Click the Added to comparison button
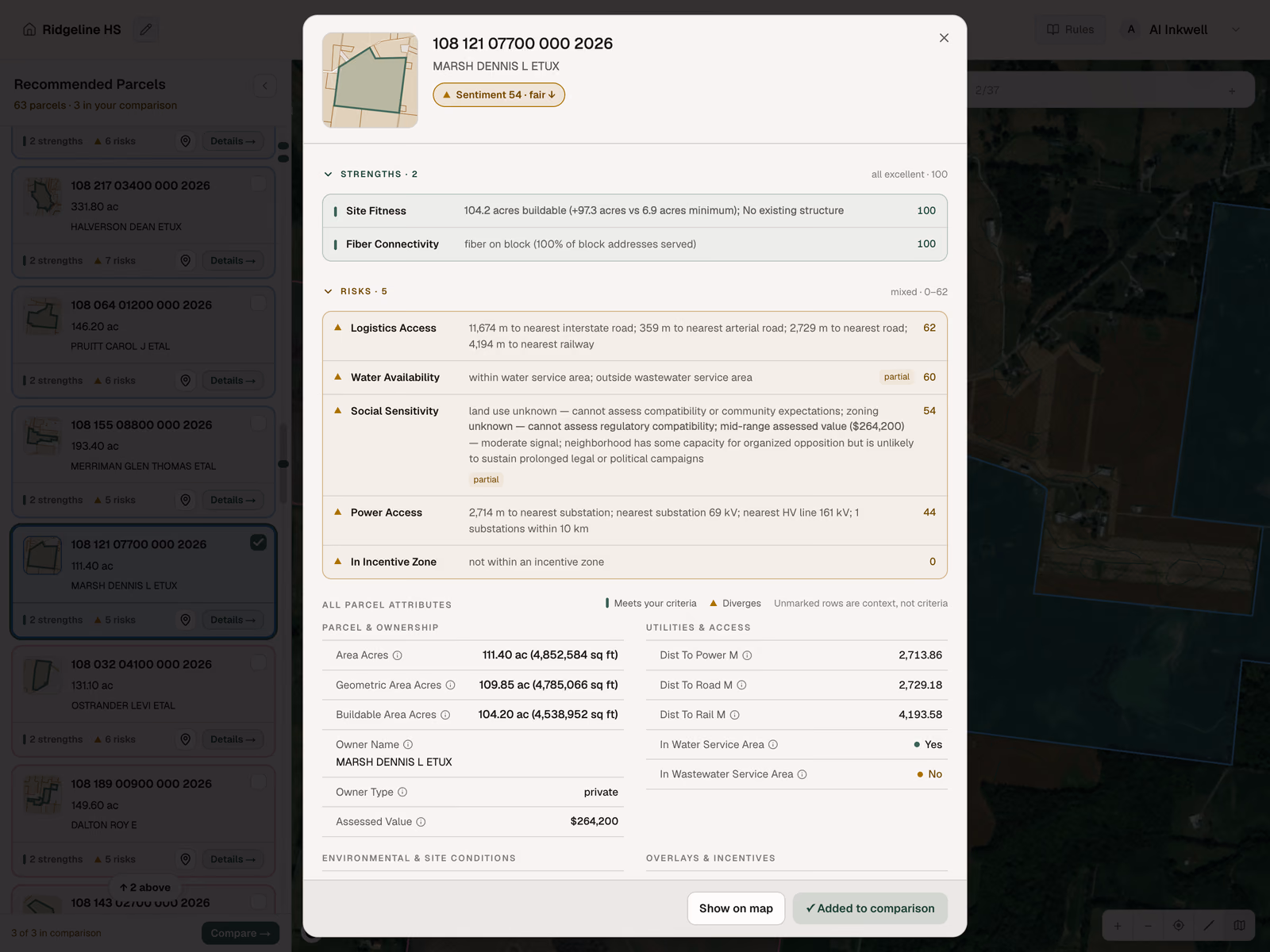This screenshot has height=952, width=1270. (x=870, y=908)
